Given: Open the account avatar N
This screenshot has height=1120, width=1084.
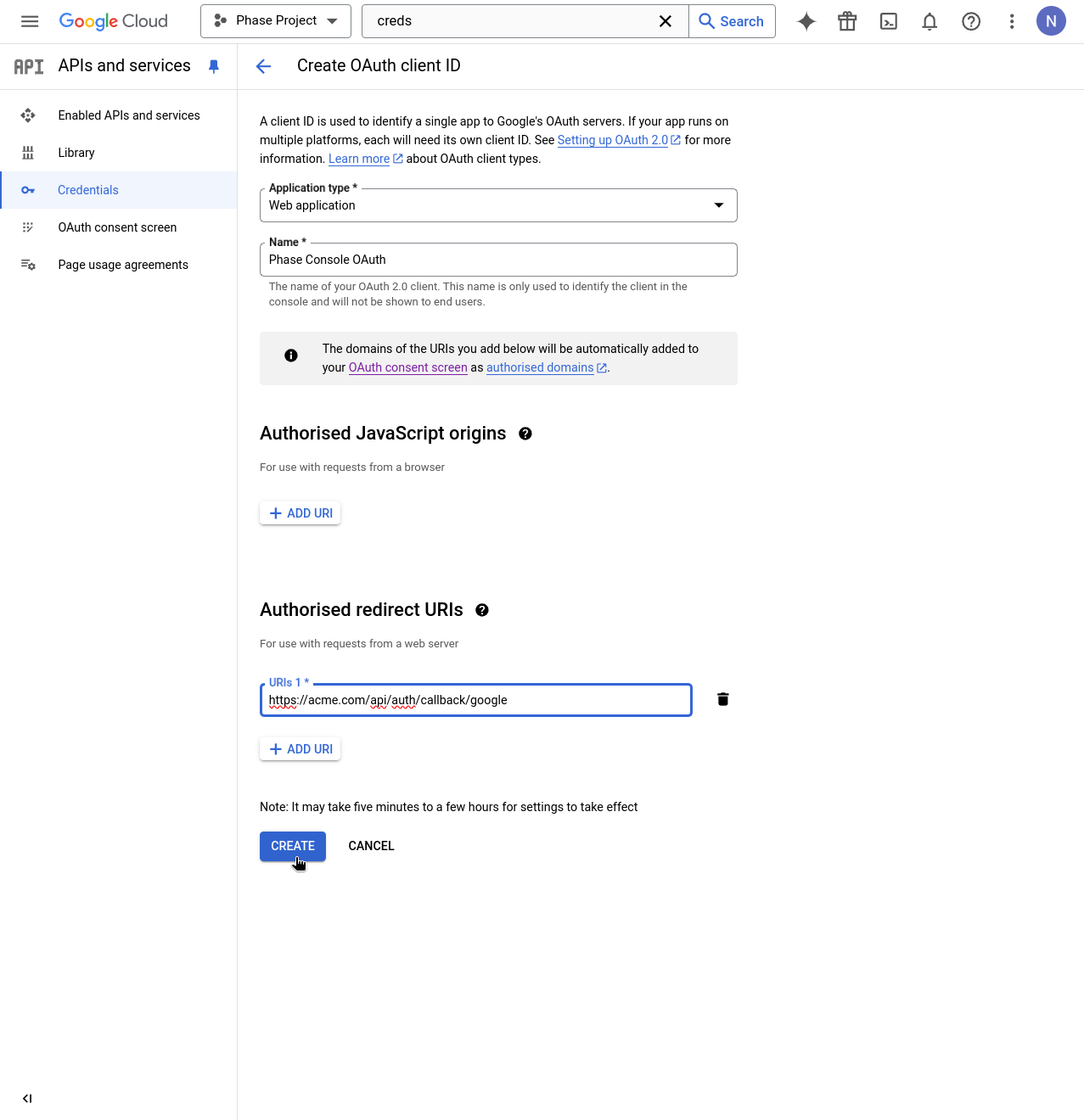Looking at the screenshot, I should pos(1051,21).
